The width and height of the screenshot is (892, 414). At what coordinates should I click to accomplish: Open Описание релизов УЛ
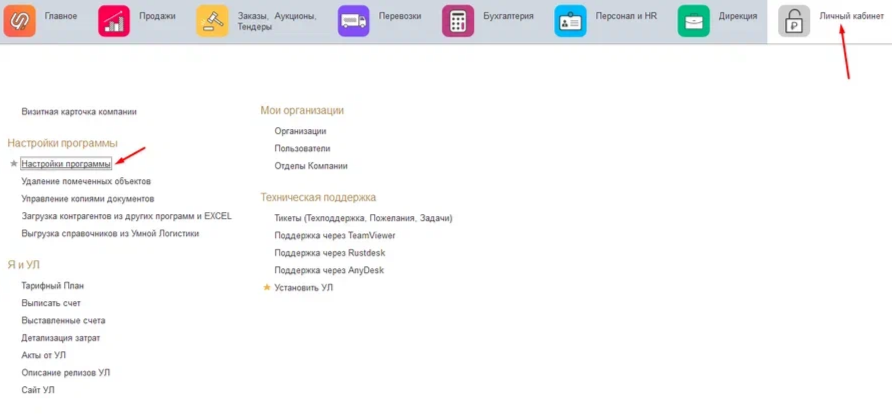pyautogui.click(x=66, y=373)
